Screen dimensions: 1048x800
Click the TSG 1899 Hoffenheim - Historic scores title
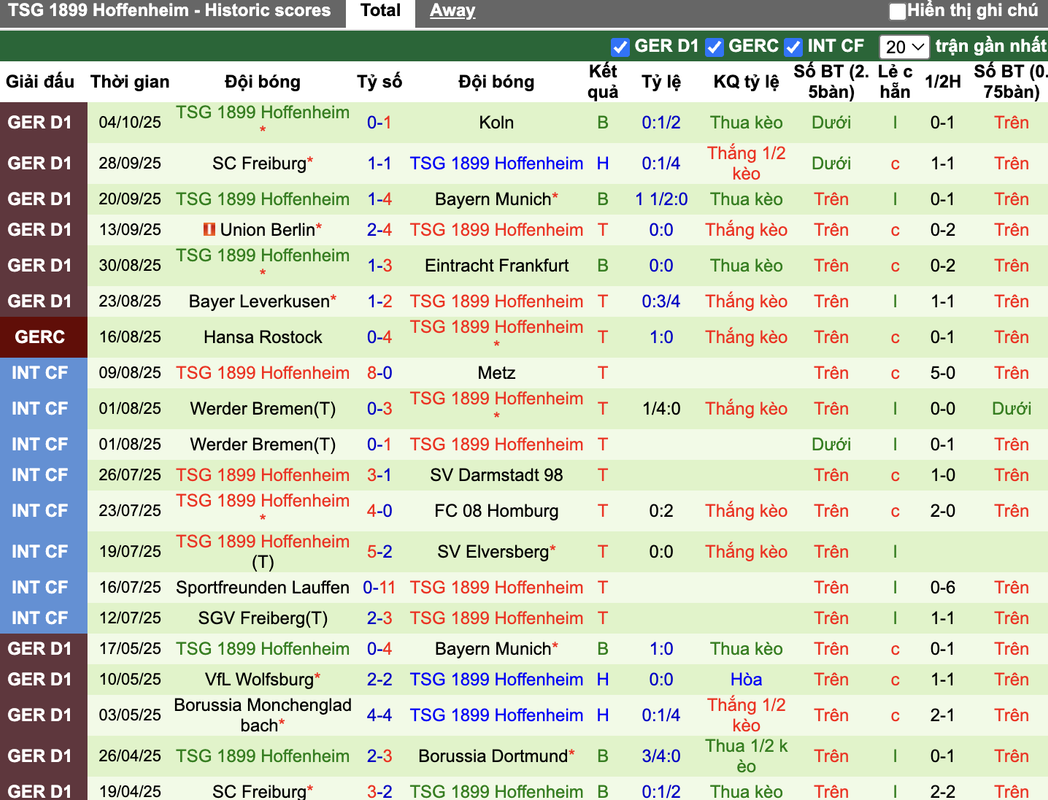click(x=169, y=11)
